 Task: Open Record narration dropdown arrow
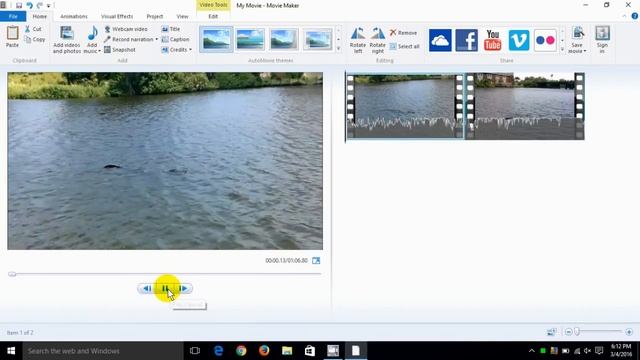point(156,40)
